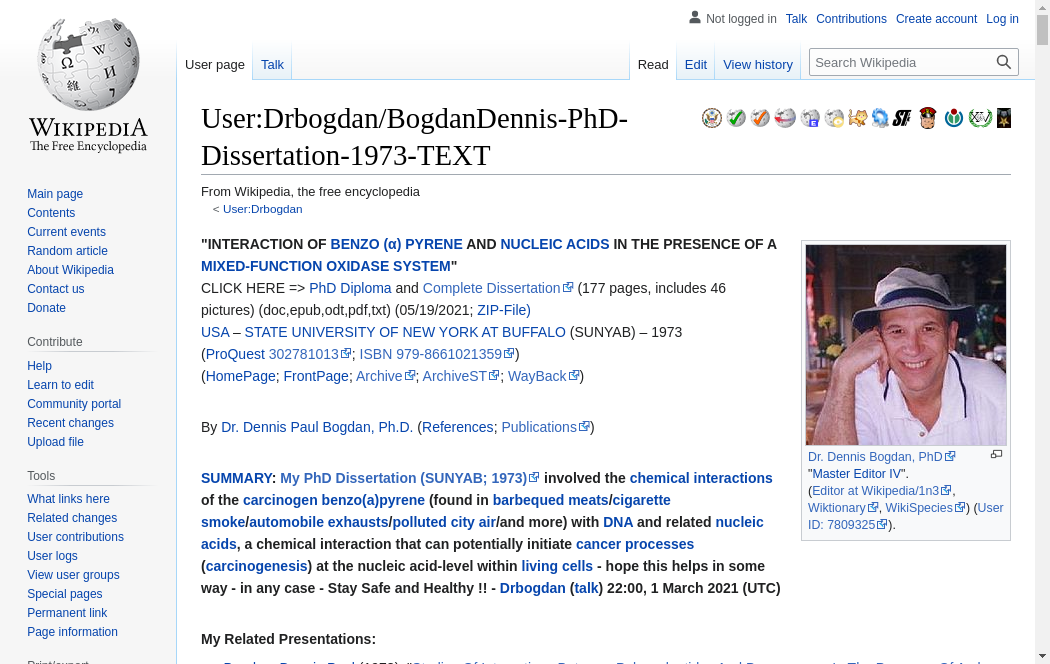
Task: Click the US Great Seal top icon
Action: (712, 118)
